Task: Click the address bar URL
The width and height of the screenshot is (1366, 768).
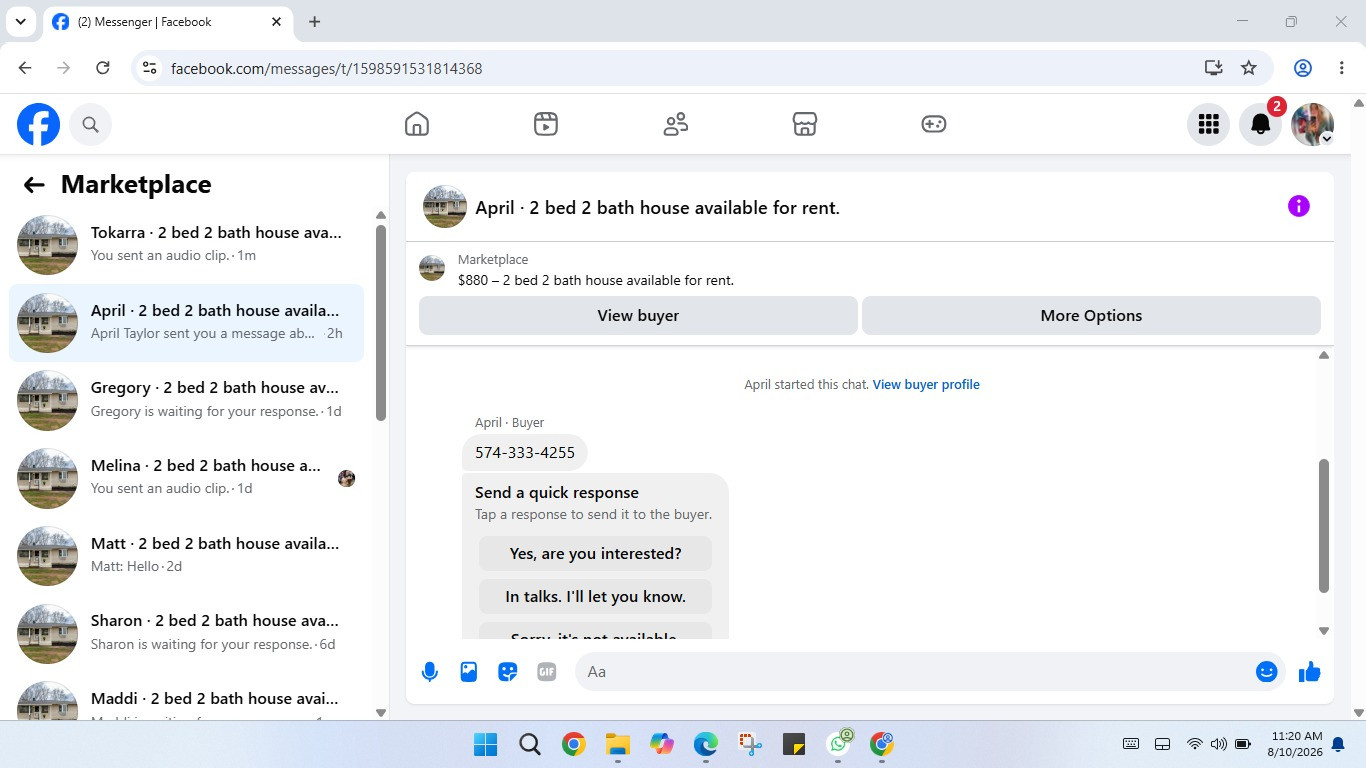Action: click(327, 68)
